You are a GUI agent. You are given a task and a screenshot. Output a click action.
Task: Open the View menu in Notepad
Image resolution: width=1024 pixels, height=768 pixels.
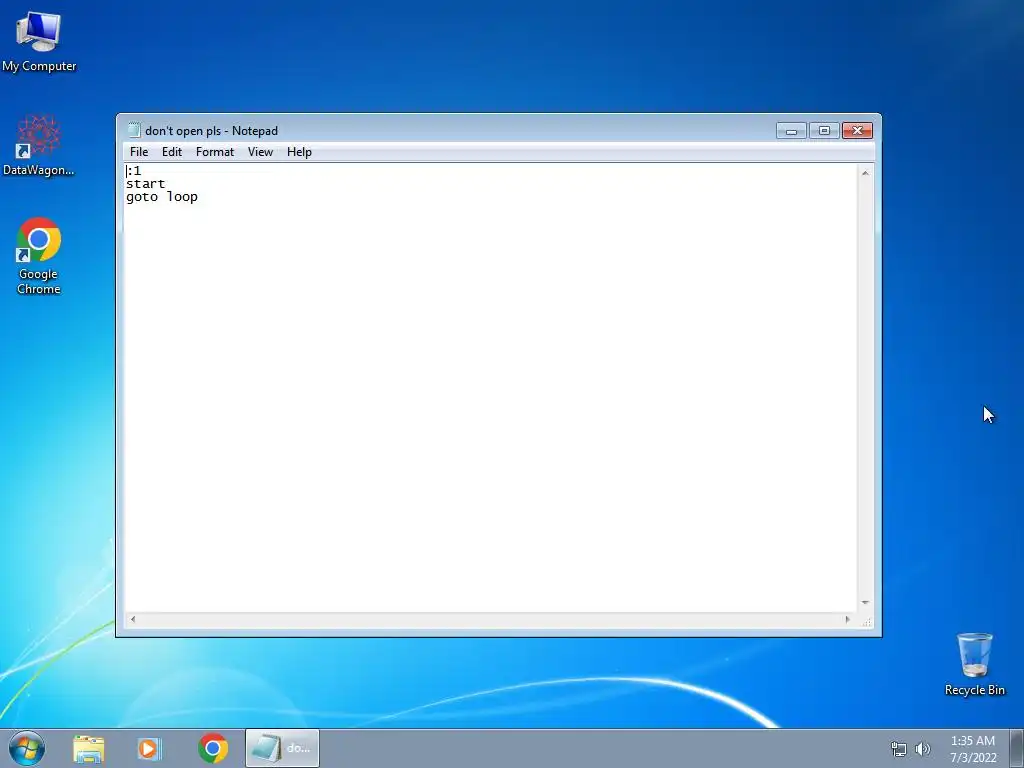pyautogui.click(x=260, y=152)
